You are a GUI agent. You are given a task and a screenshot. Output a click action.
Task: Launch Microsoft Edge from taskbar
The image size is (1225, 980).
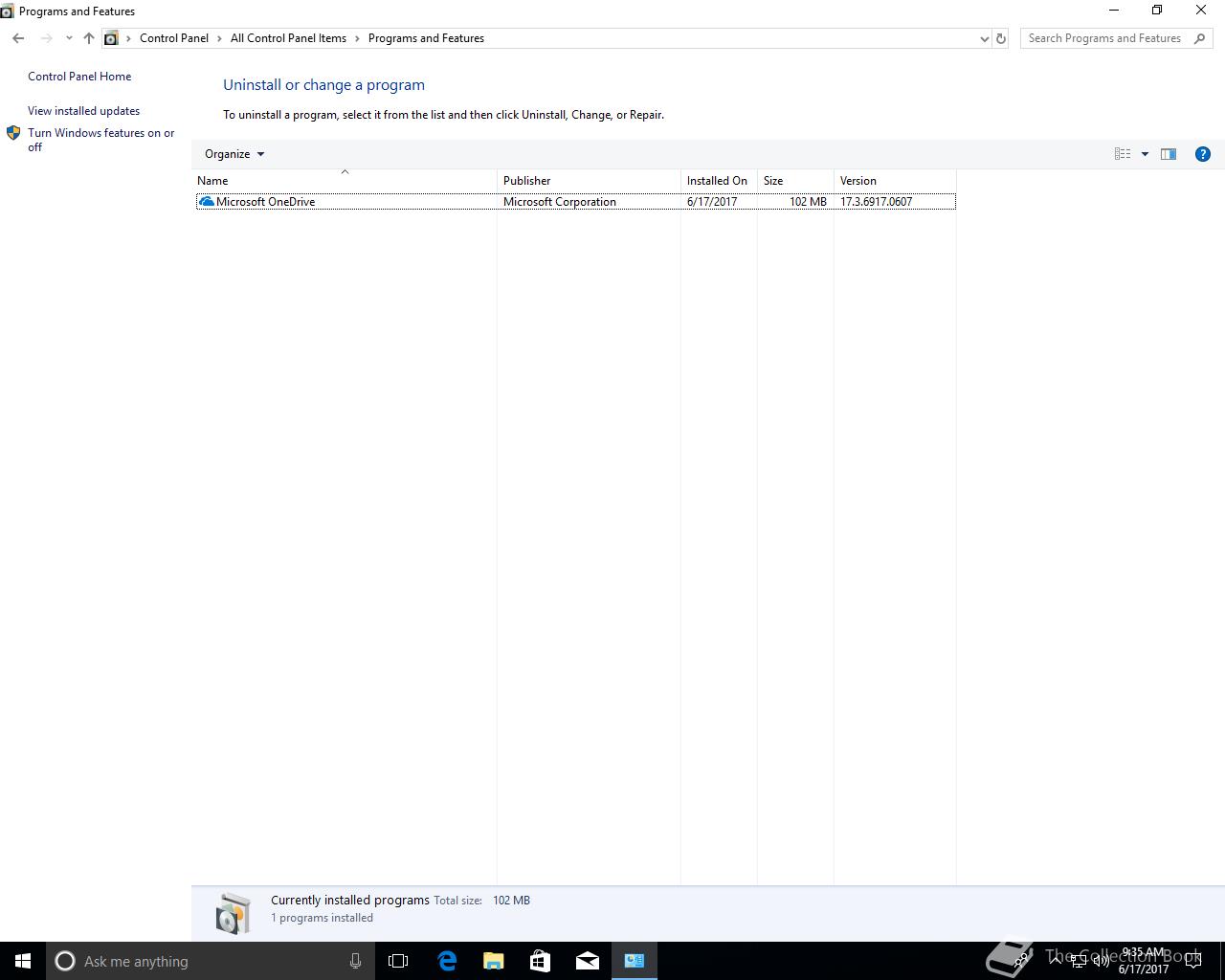point(447,961)
